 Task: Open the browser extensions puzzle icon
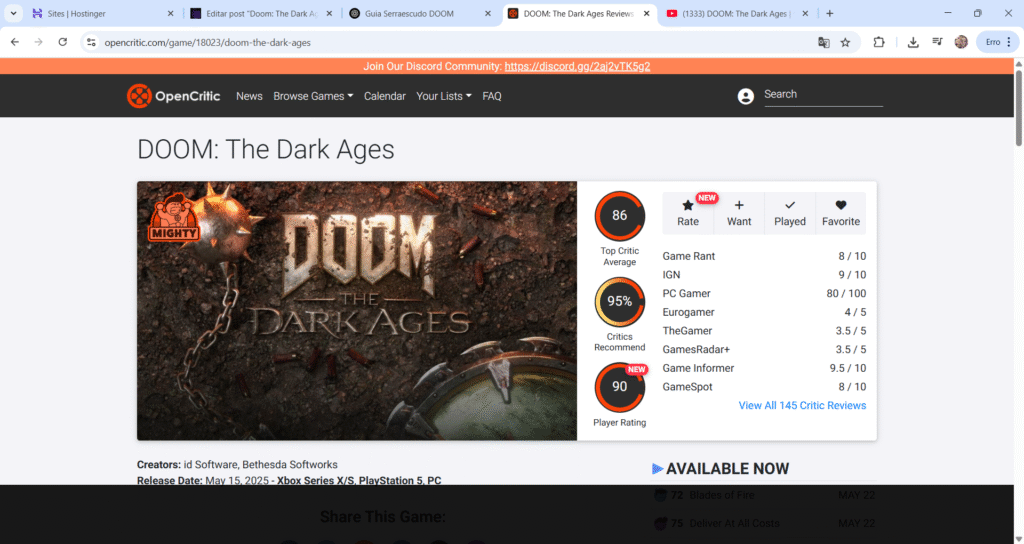coord(879,42)
